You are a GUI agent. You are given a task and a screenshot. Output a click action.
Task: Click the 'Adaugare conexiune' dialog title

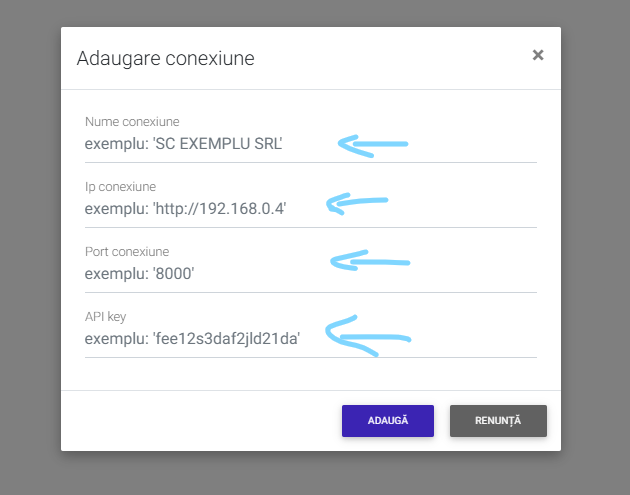coord(165,58)
